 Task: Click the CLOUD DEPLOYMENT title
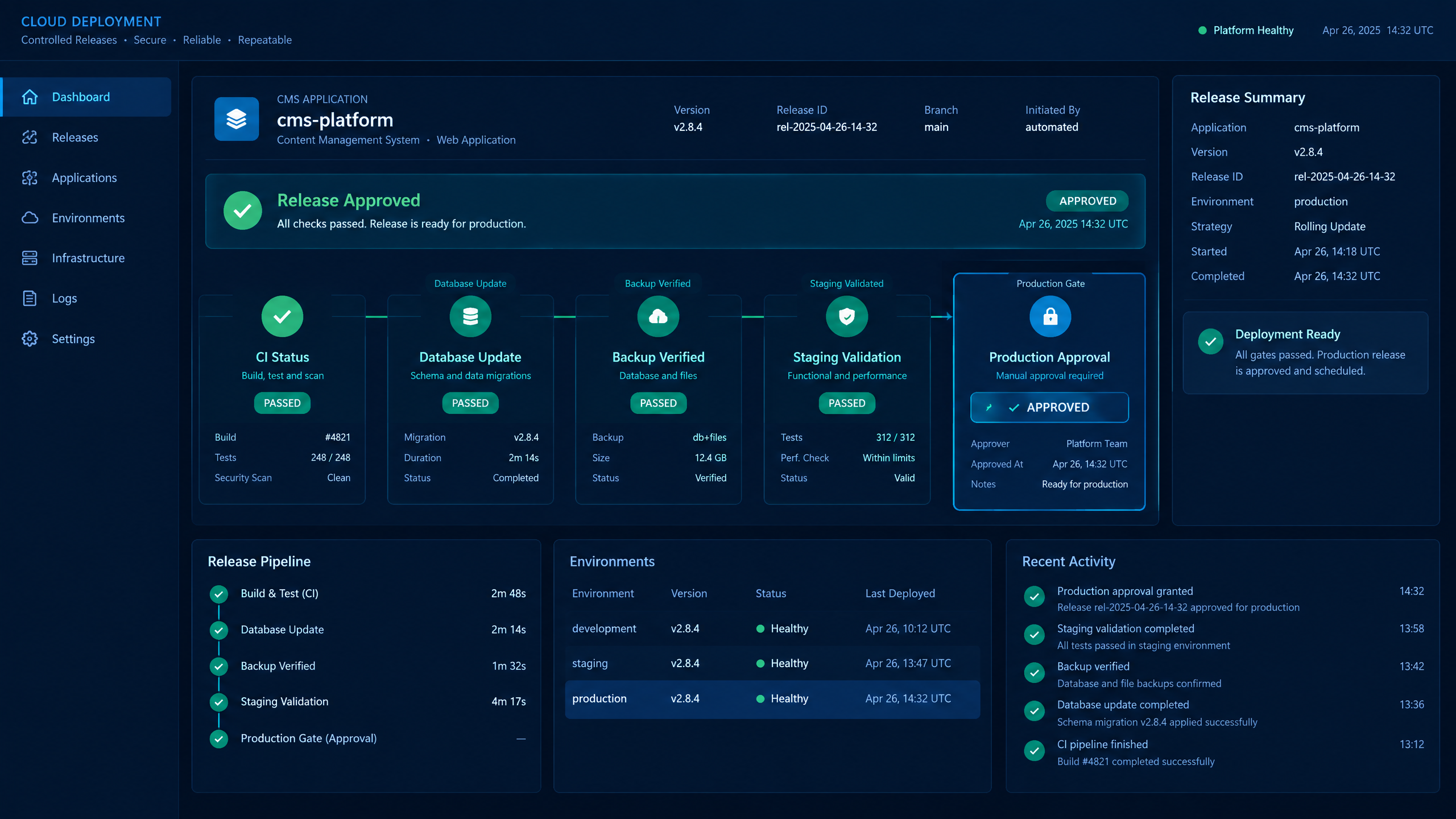click(91, 22)
